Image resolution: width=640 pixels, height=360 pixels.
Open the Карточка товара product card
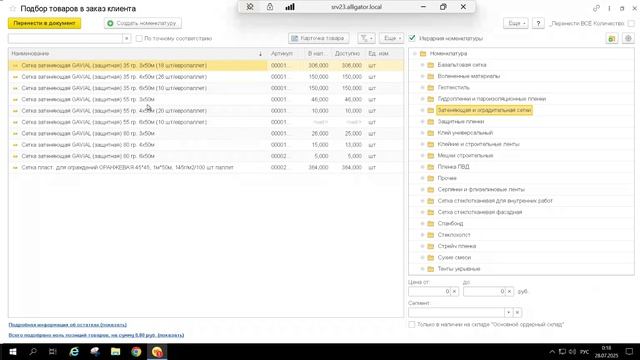tap(318, 38)
